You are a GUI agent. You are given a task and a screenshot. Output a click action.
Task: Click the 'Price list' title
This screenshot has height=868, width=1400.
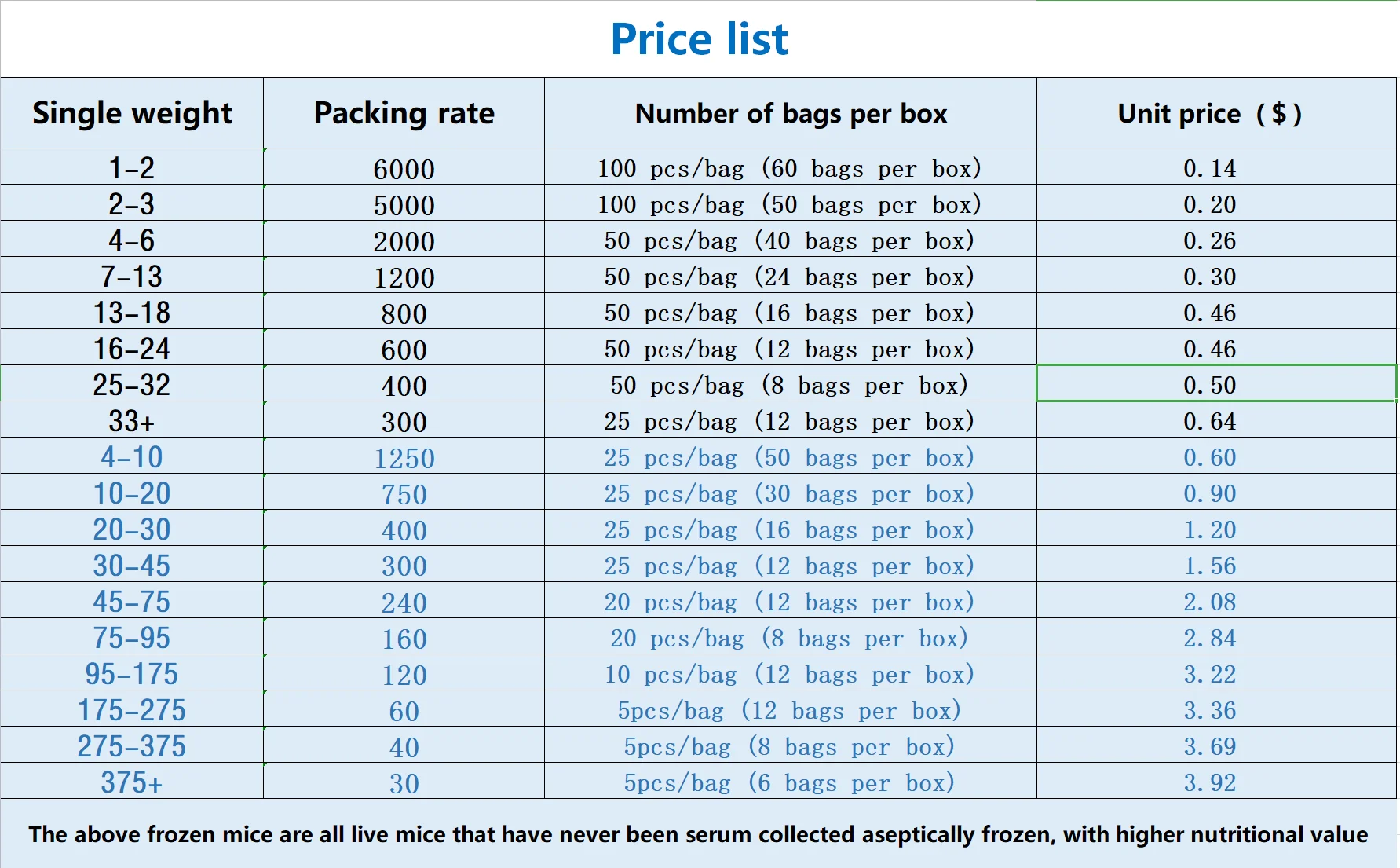point(699,39)
